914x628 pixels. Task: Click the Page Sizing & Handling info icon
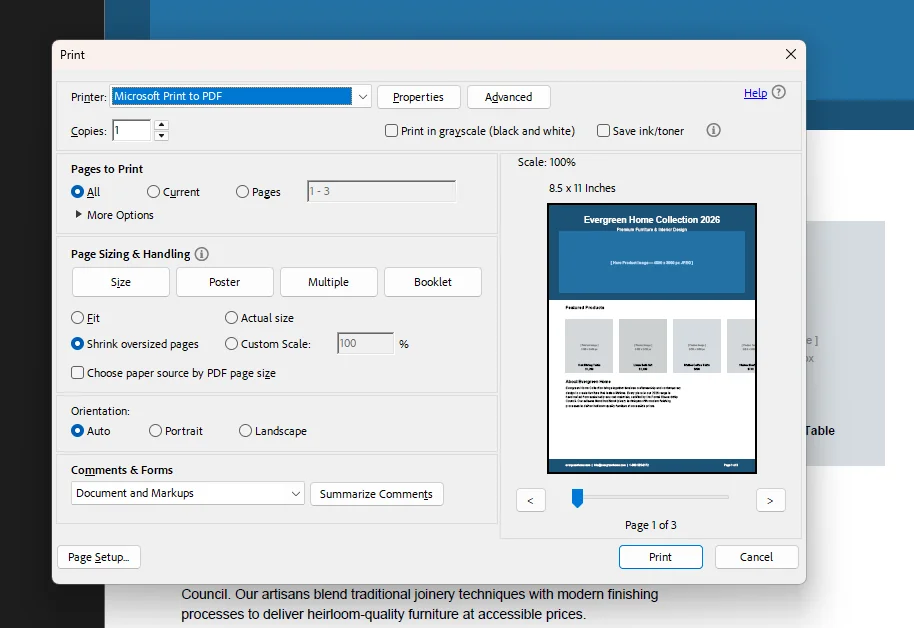[202, 254]
